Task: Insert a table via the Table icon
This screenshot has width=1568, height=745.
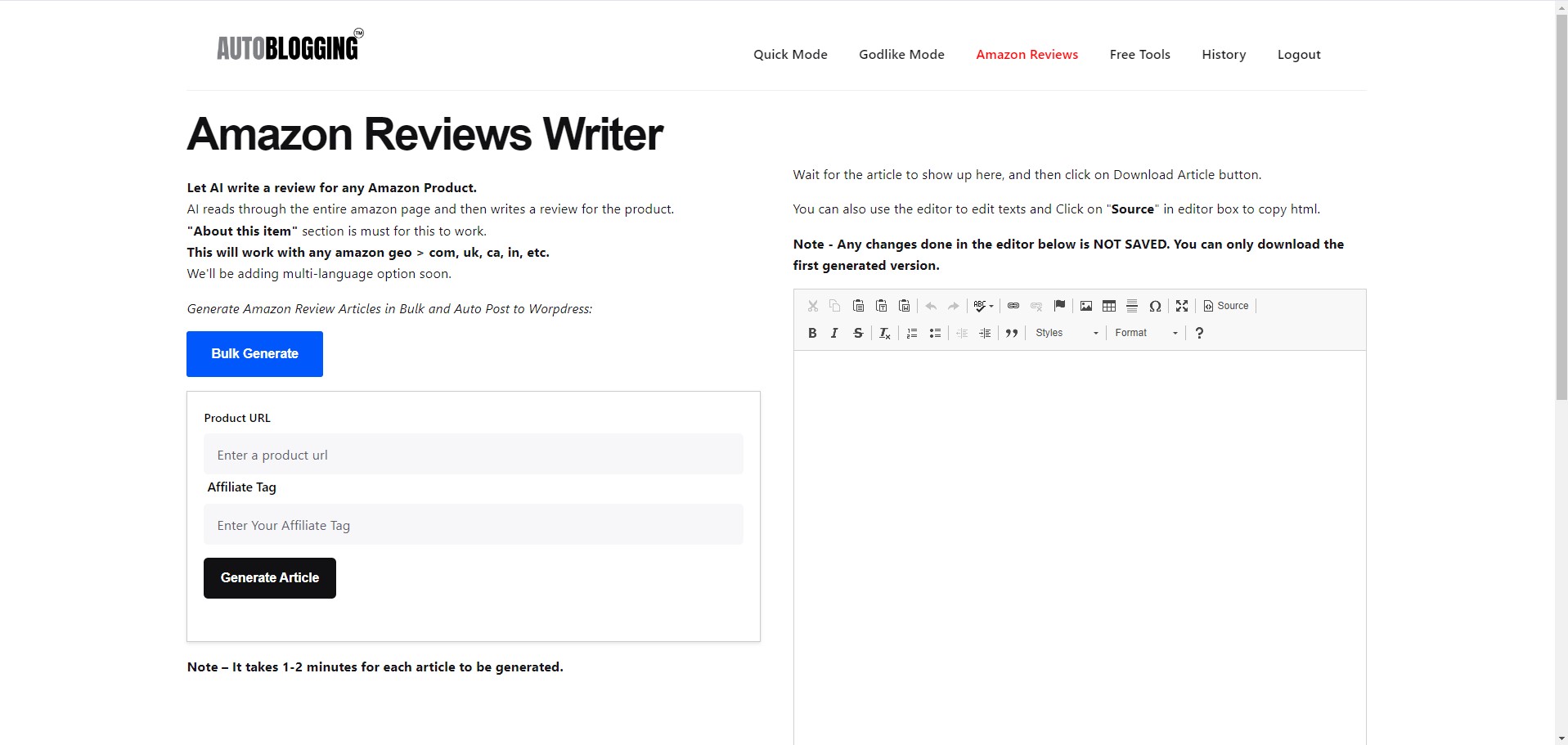Action: (1109, 306)
